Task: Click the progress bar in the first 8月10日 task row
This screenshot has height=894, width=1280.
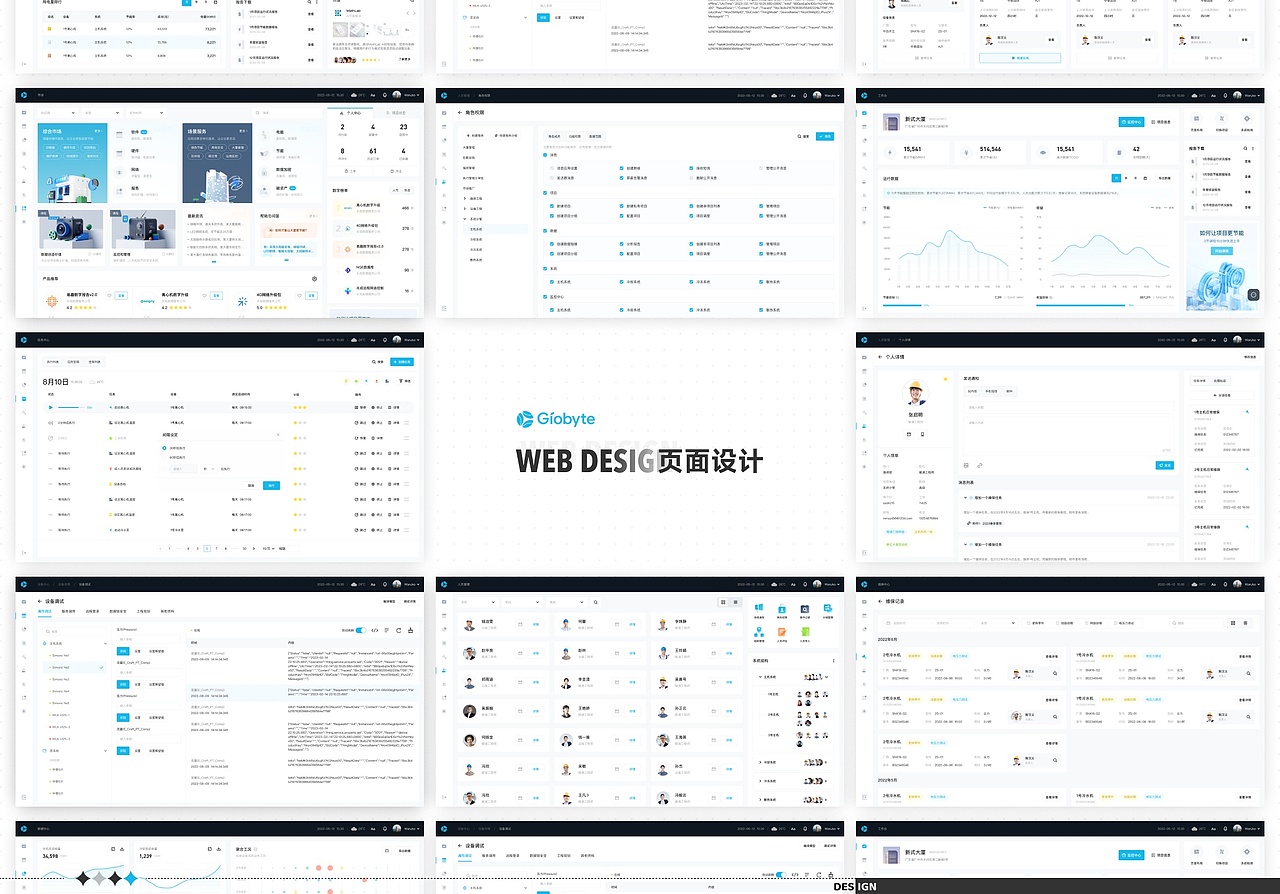Action: coord(70,407)
